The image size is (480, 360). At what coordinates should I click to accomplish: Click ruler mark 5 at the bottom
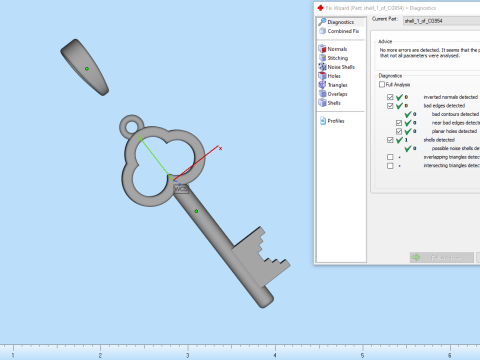362,355
